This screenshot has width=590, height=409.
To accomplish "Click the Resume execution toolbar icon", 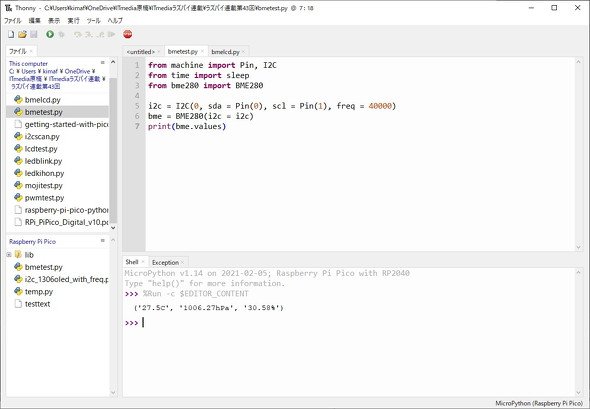I will [x=111, y=35].
